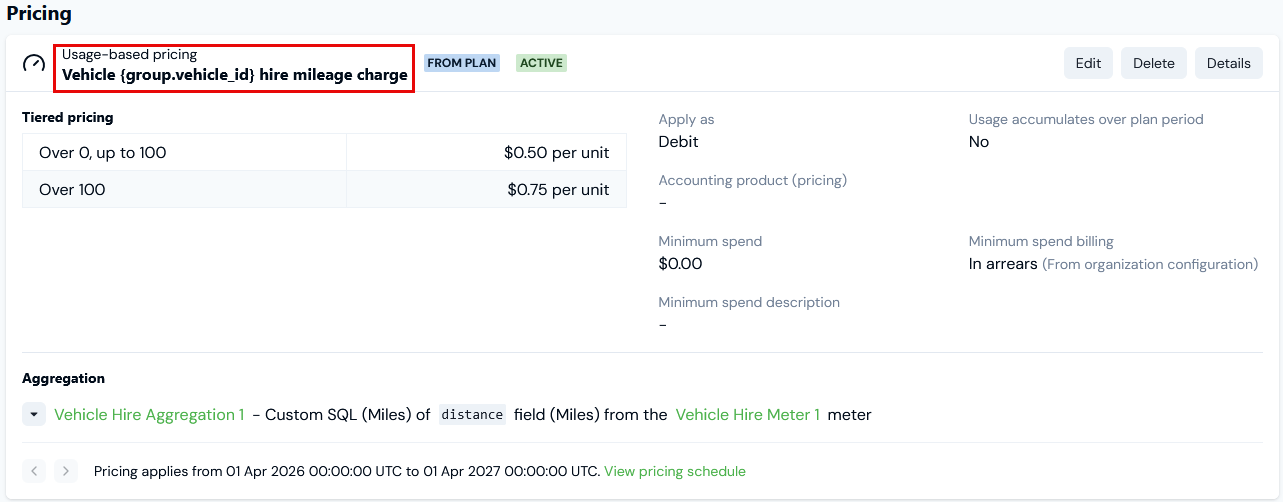Click the "Tiered pricing" heading

[x=68, y=117]
